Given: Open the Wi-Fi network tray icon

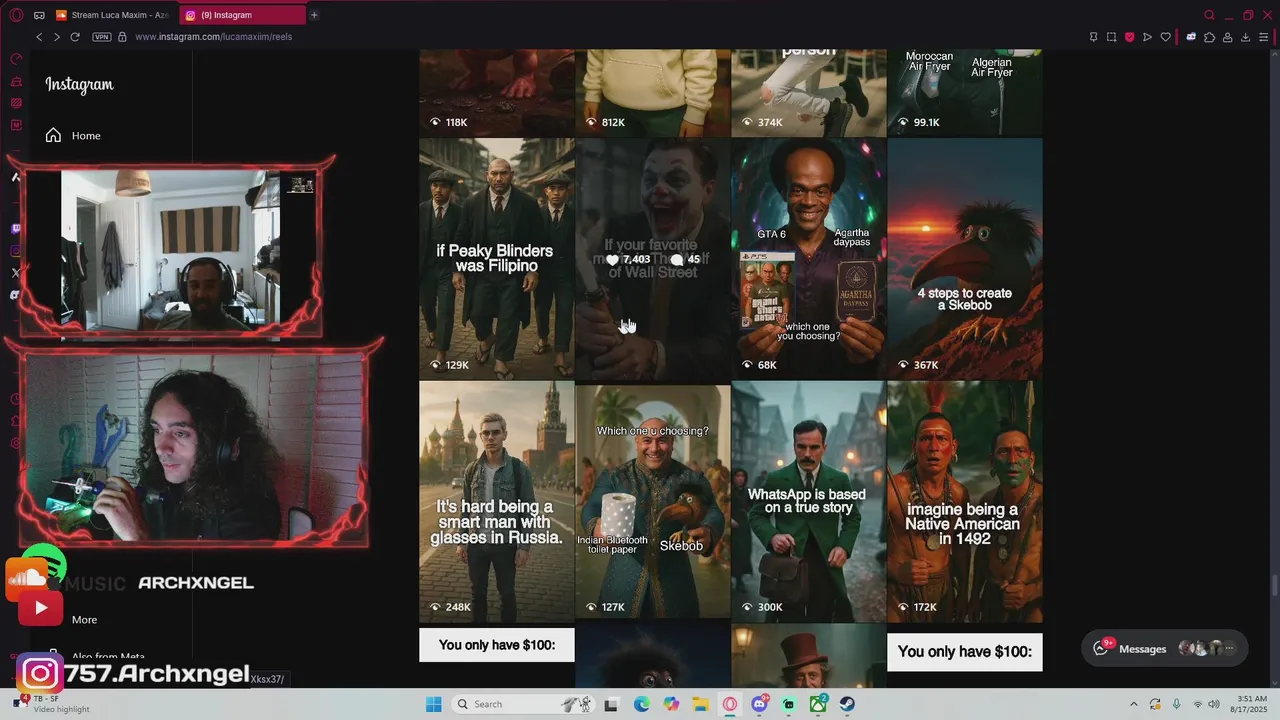Looking at the screenshot, I should point(1198,704).
